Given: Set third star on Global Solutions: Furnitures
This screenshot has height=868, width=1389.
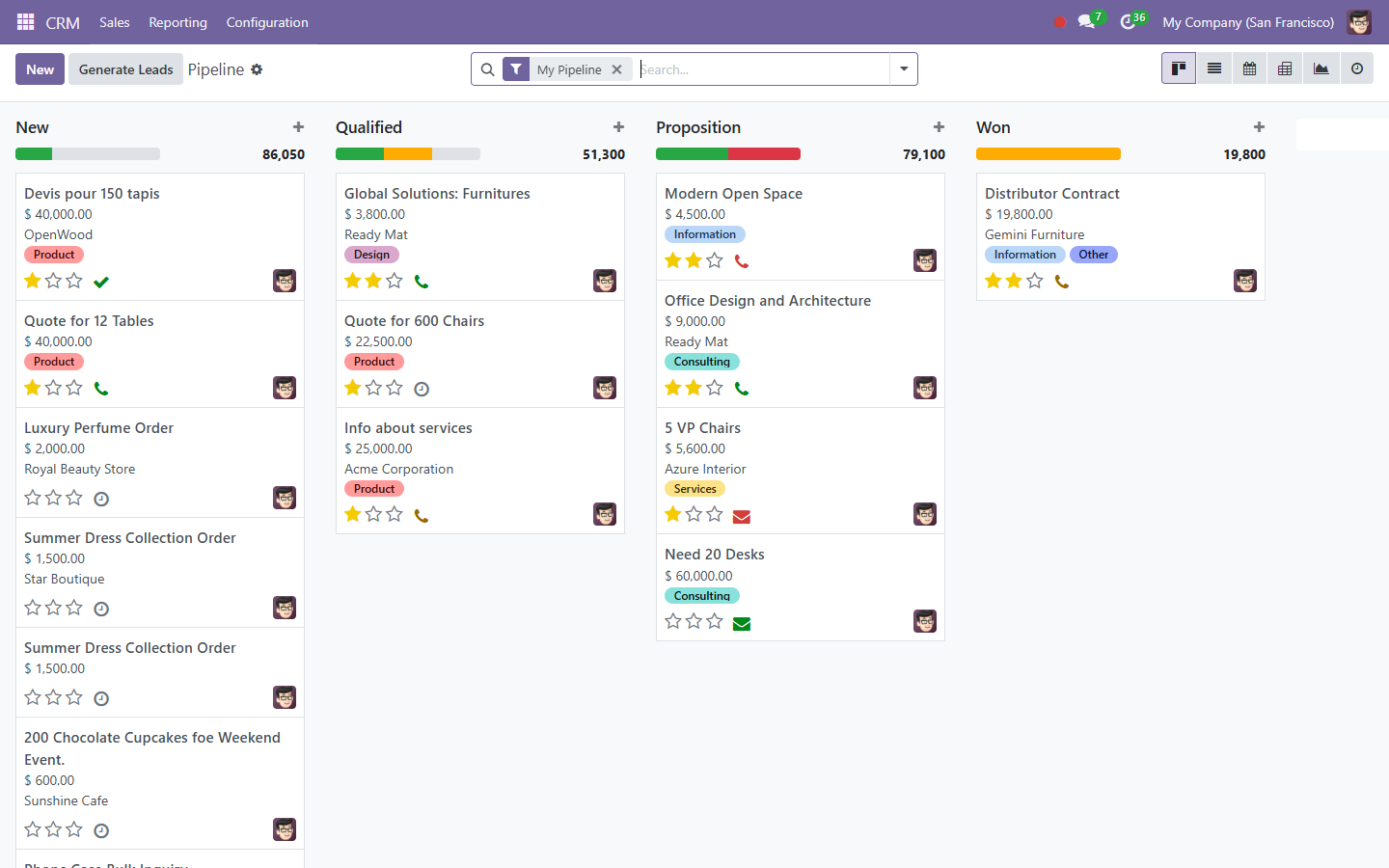Looking at the screenshot, I should coord(395,281).
